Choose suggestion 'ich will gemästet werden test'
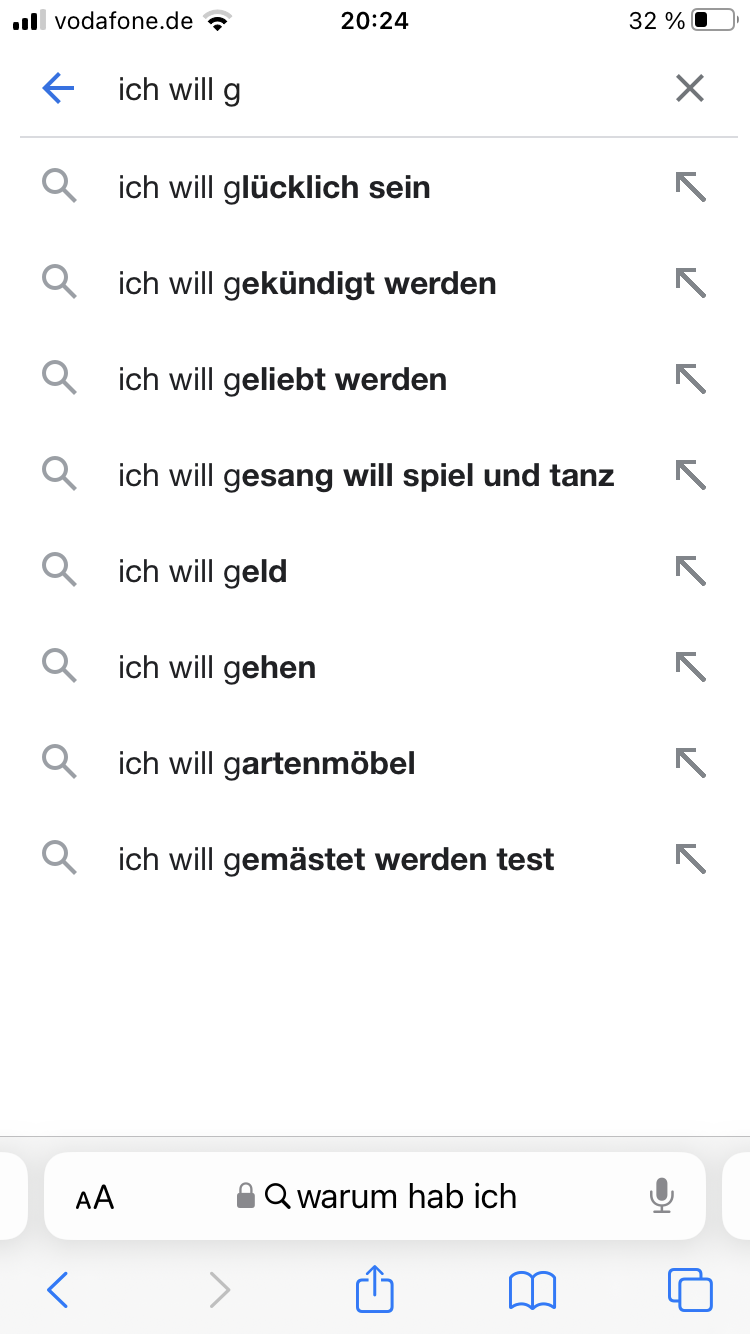This screenshot has height=1334, width=750. (x=375, y=859)
